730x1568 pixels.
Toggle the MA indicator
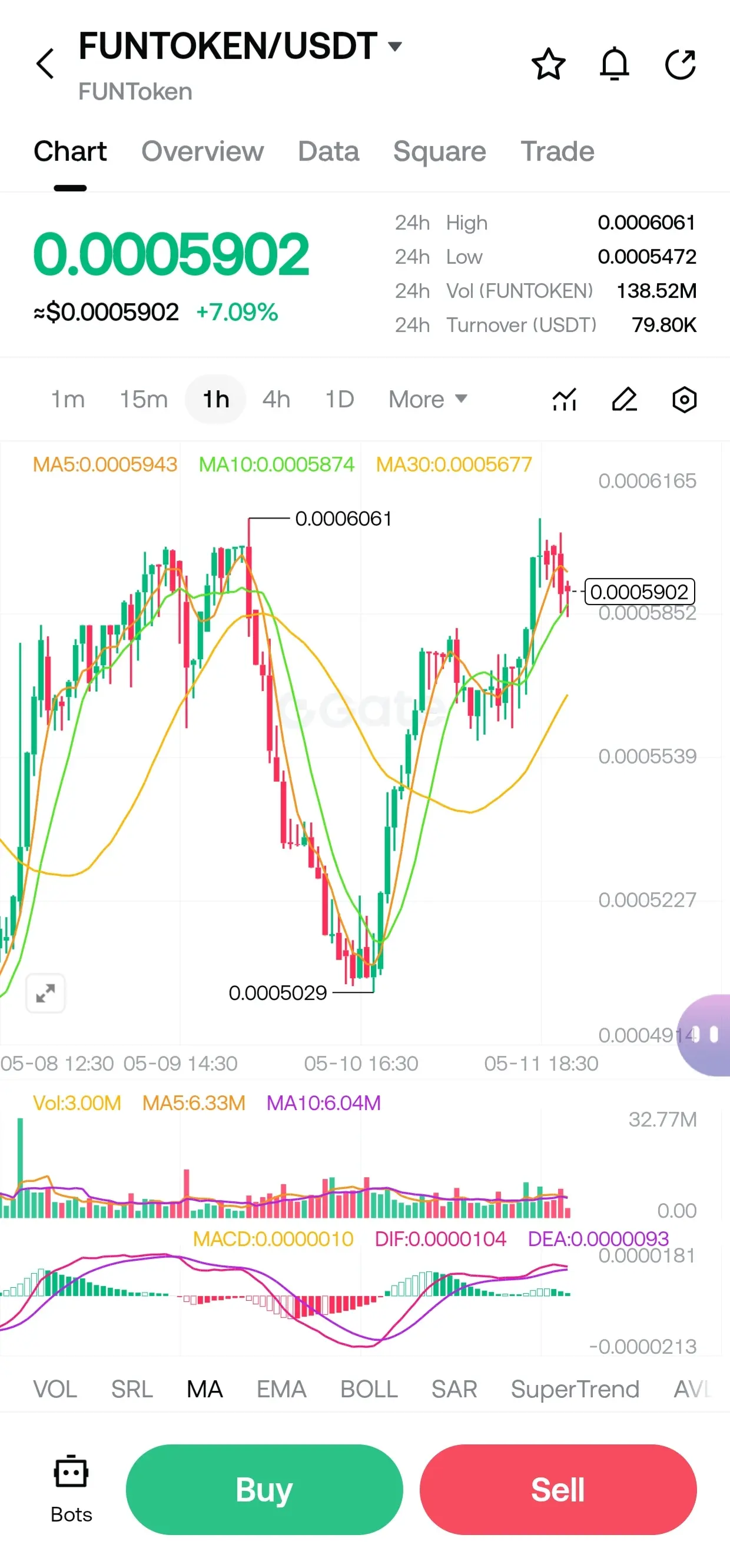pos(204,1390)
